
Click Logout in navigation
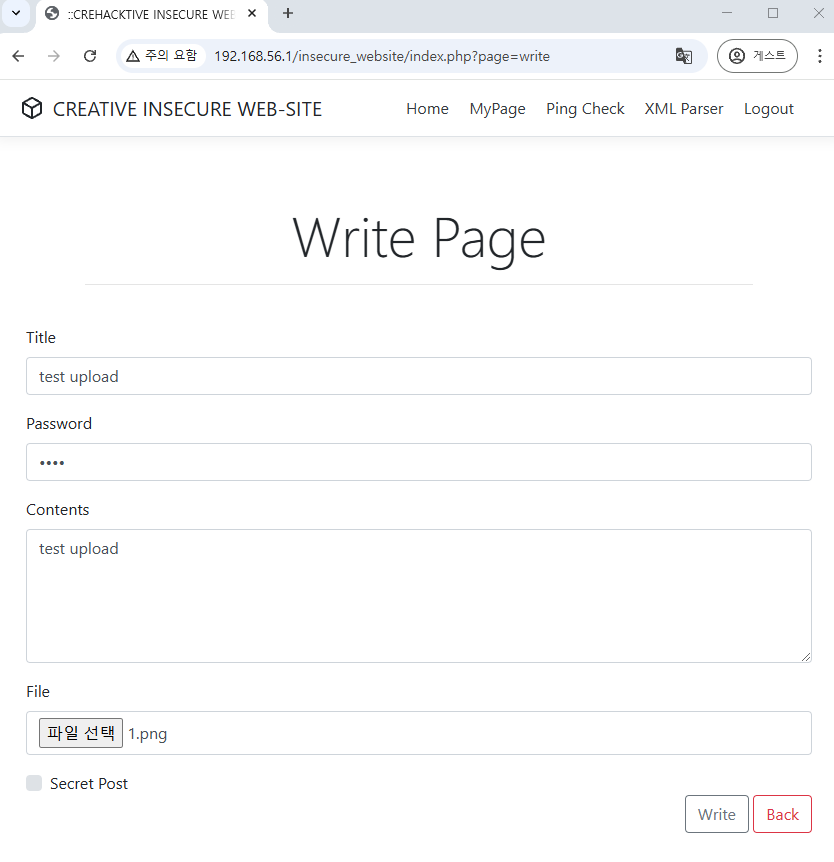click(x=769, y=109)
